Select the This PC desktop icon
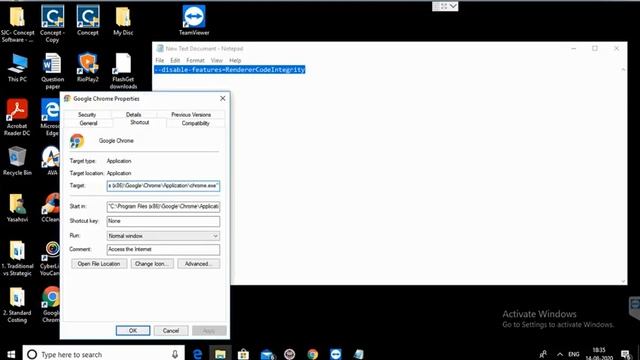Screen dimensions: 640x360 (17, 68)
